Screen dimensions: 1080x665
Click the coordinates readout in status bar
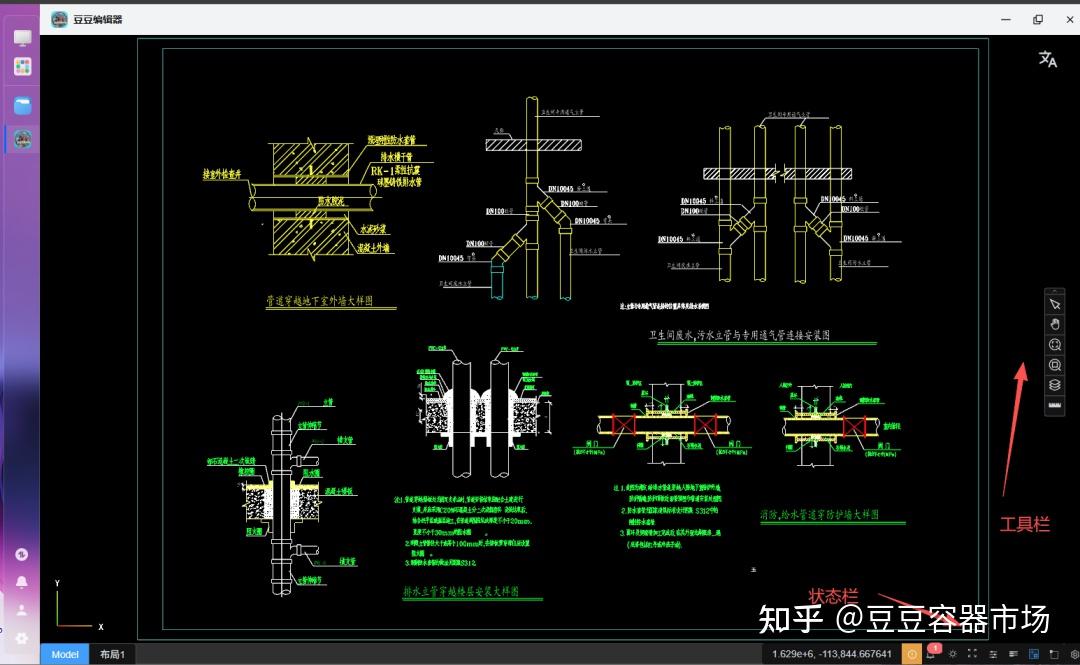click(x=831, y=654)
